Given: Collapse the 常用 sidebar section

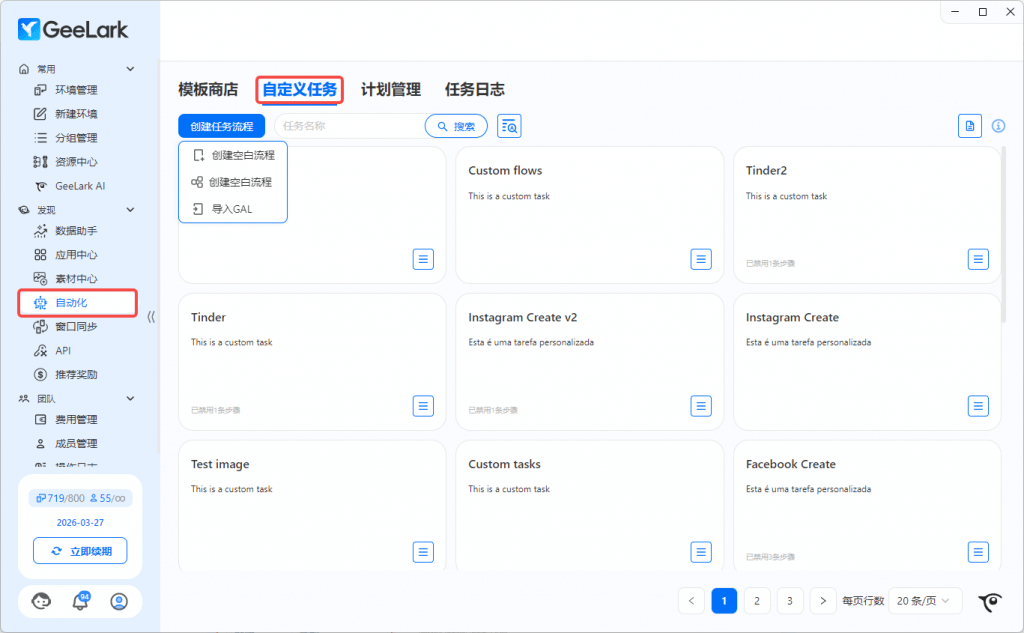Looking at the screenshot, I should click(130, 69).
